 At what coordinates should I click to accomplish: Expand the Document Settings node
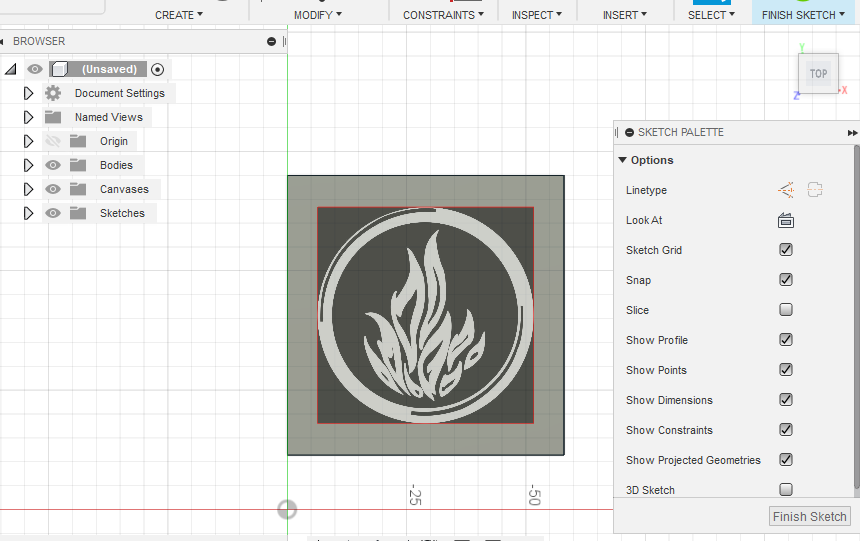pos(29,93)
